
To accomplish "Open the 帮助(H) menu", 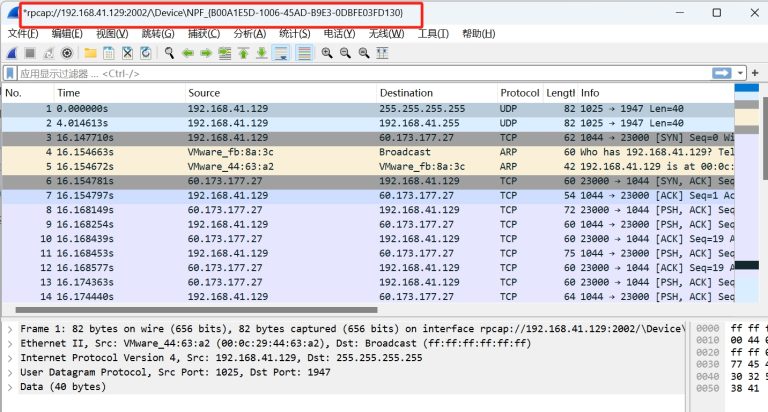I will (479, 34).
